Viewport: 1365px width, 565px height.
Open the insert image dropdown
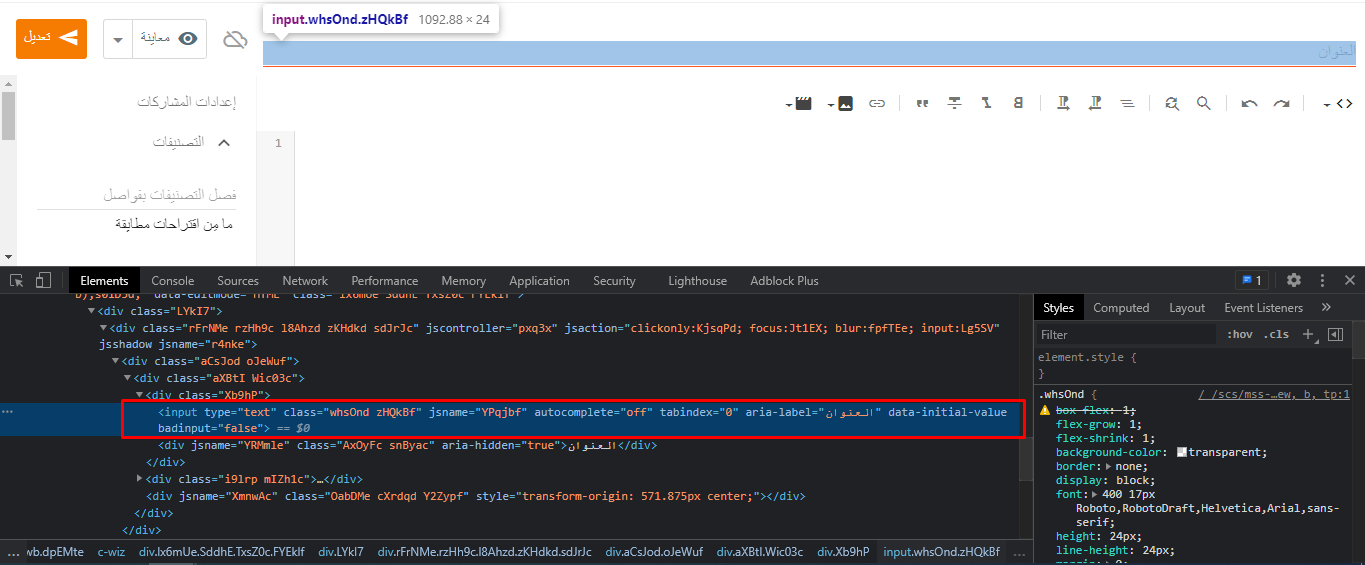[839, 103]
